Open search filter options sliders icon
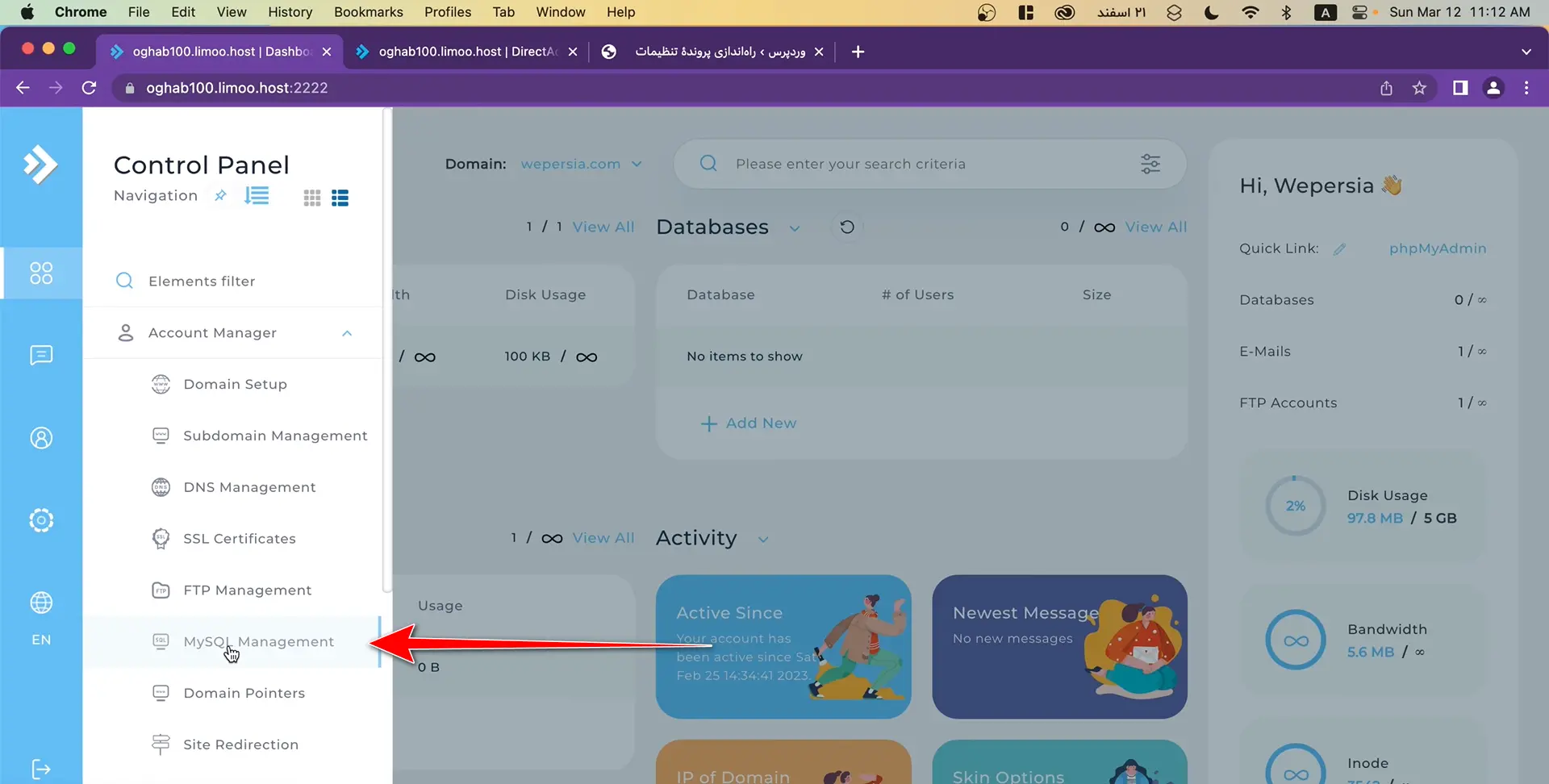Viewport: 1549px width, 784px height. (x=1150, y=164)
